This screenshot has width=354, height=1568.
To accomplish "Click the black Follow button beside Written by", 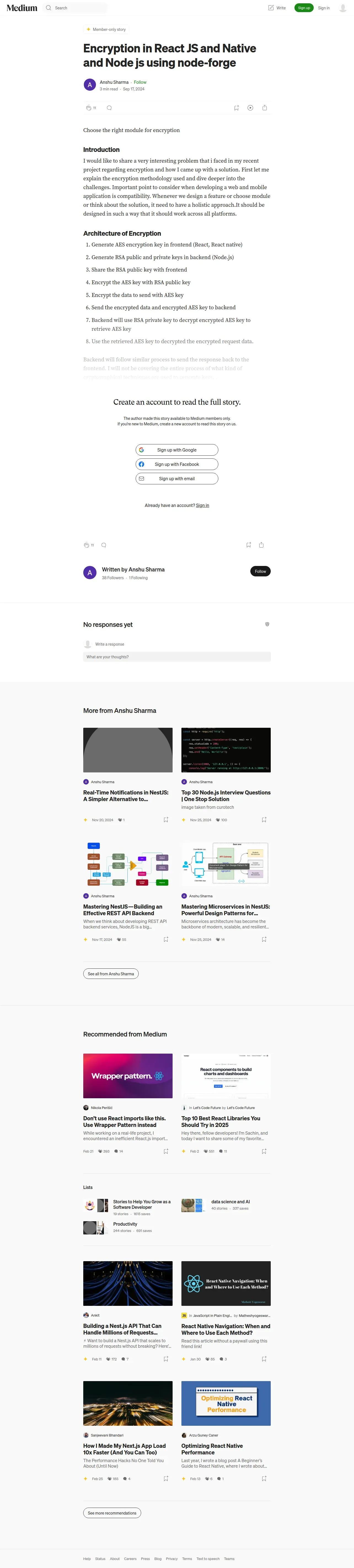I will (260, 571).
